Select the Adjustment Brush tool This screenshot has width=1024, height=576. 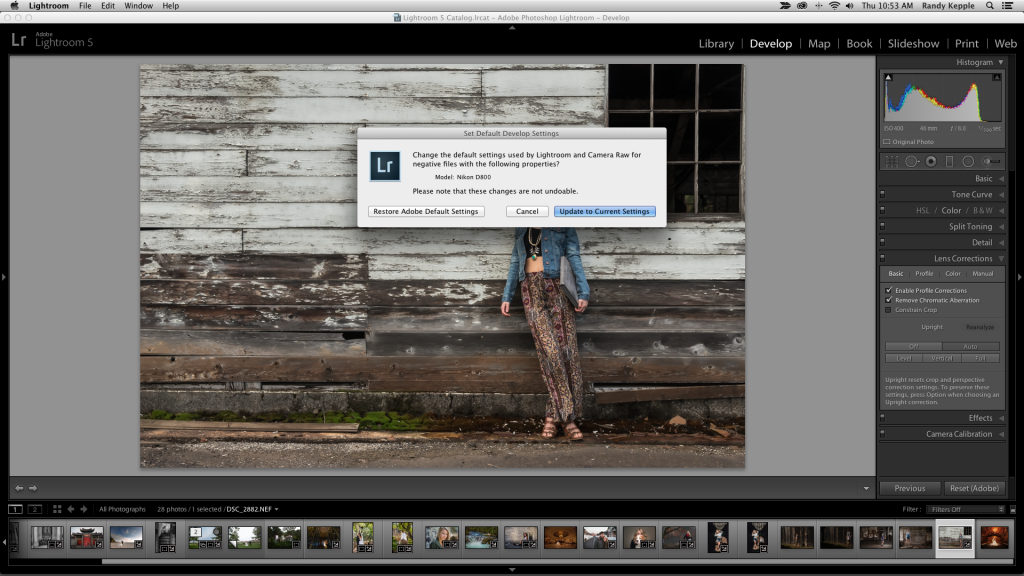click(x=991, y=161)
